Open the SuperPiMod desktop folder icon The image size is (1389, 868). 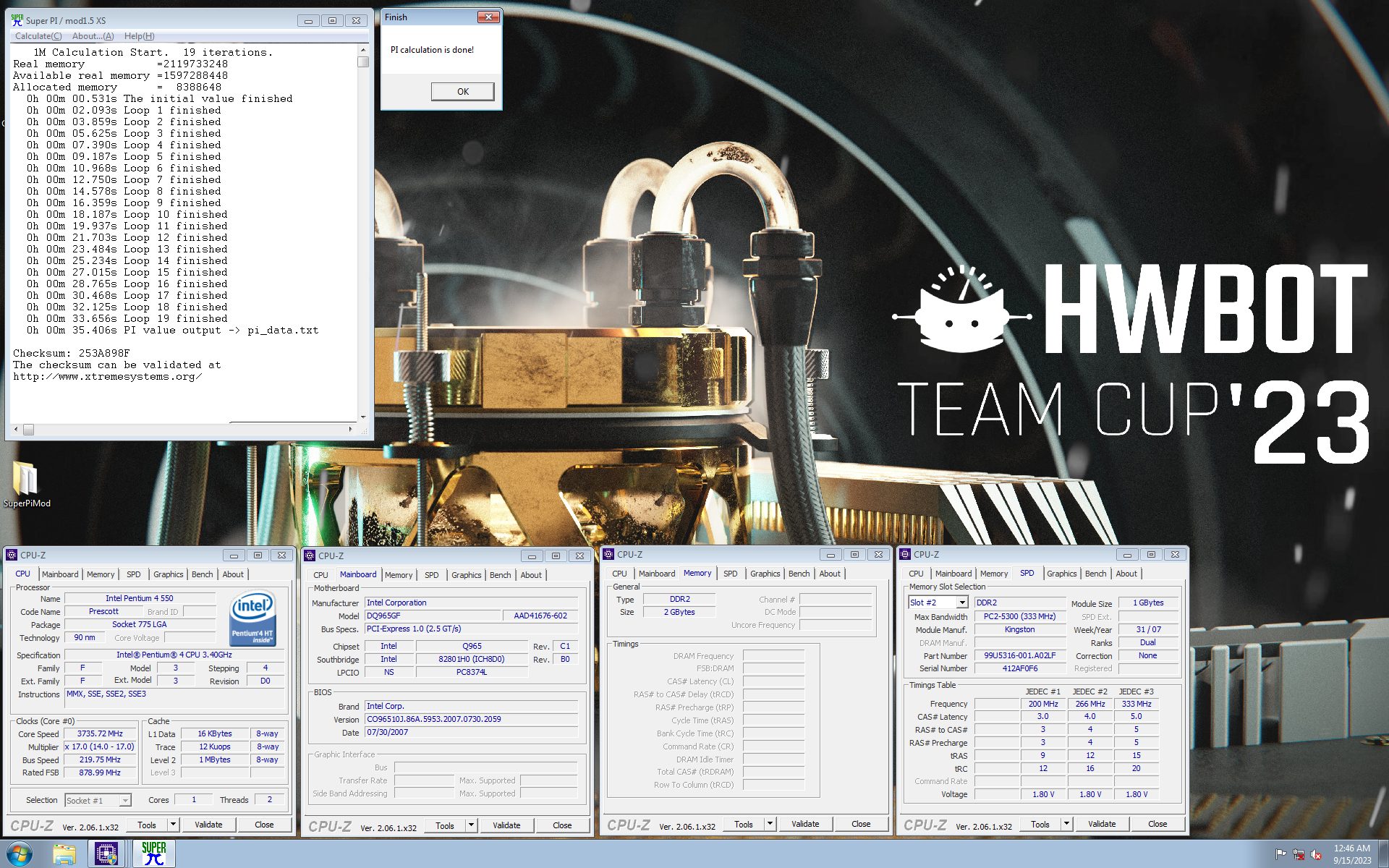click(26, 483)
